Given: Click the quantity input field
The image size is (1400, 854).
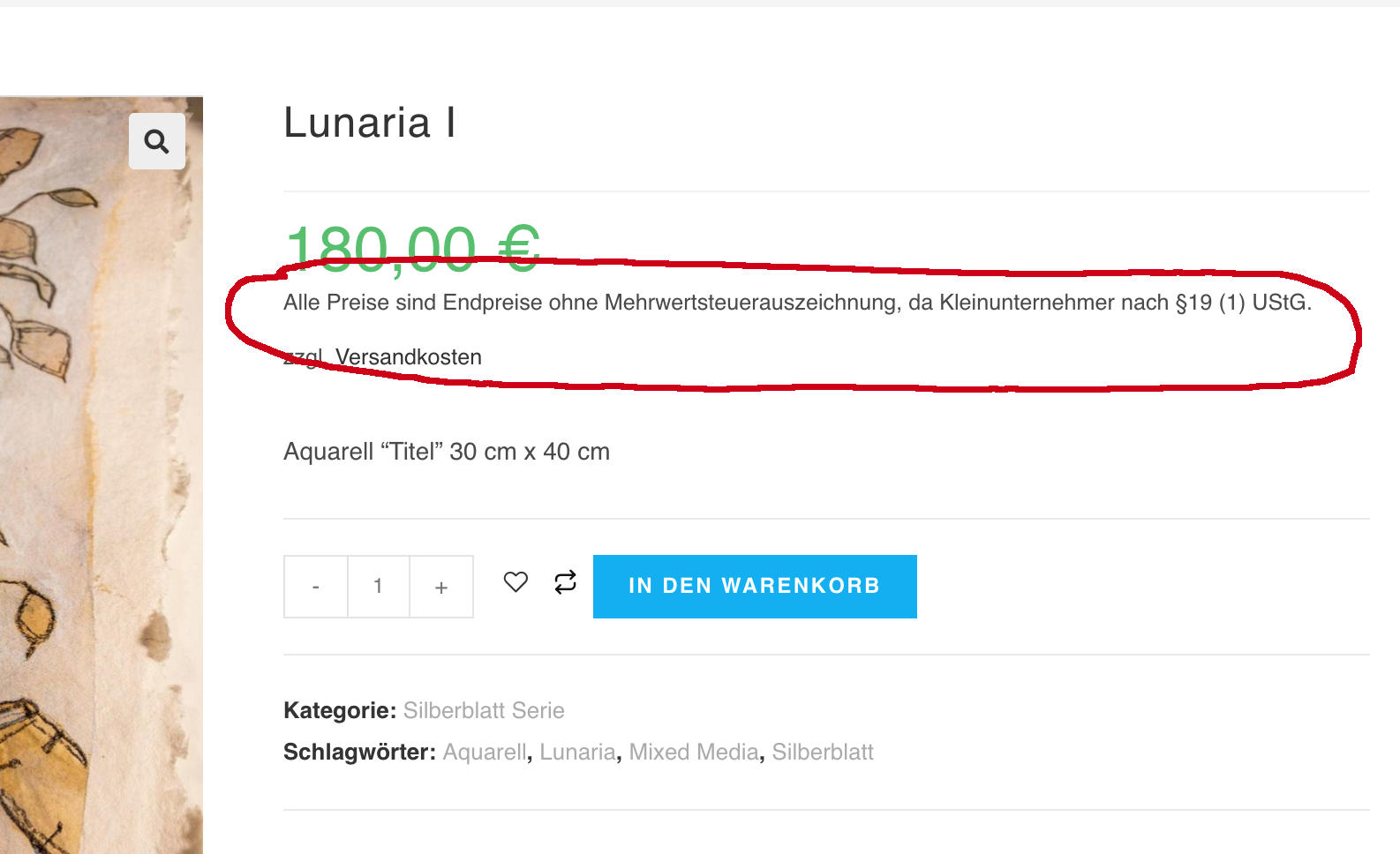Looking at the screenshot, I should tap(379, 587).
